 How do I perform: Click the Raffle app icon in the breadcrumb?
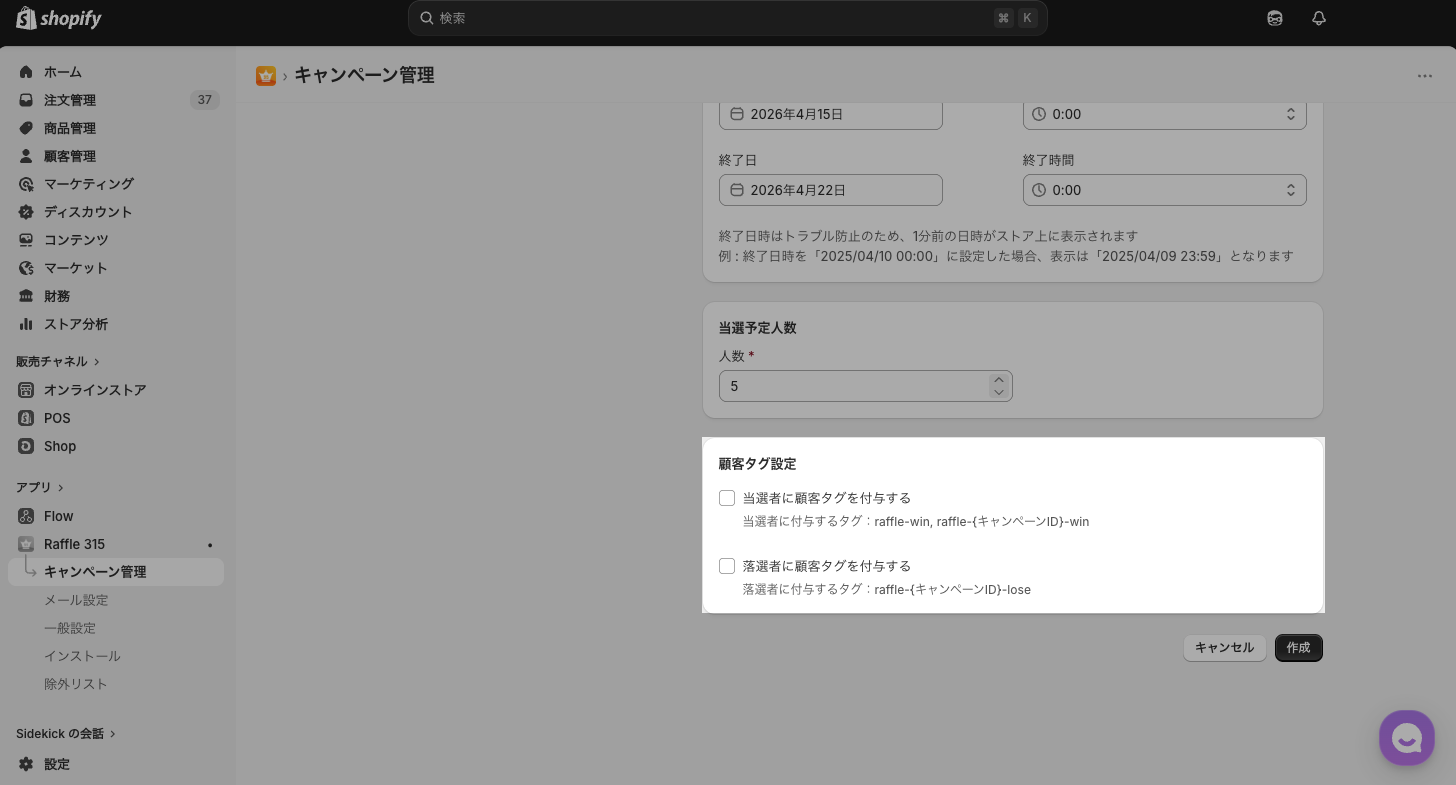[266, 76]
